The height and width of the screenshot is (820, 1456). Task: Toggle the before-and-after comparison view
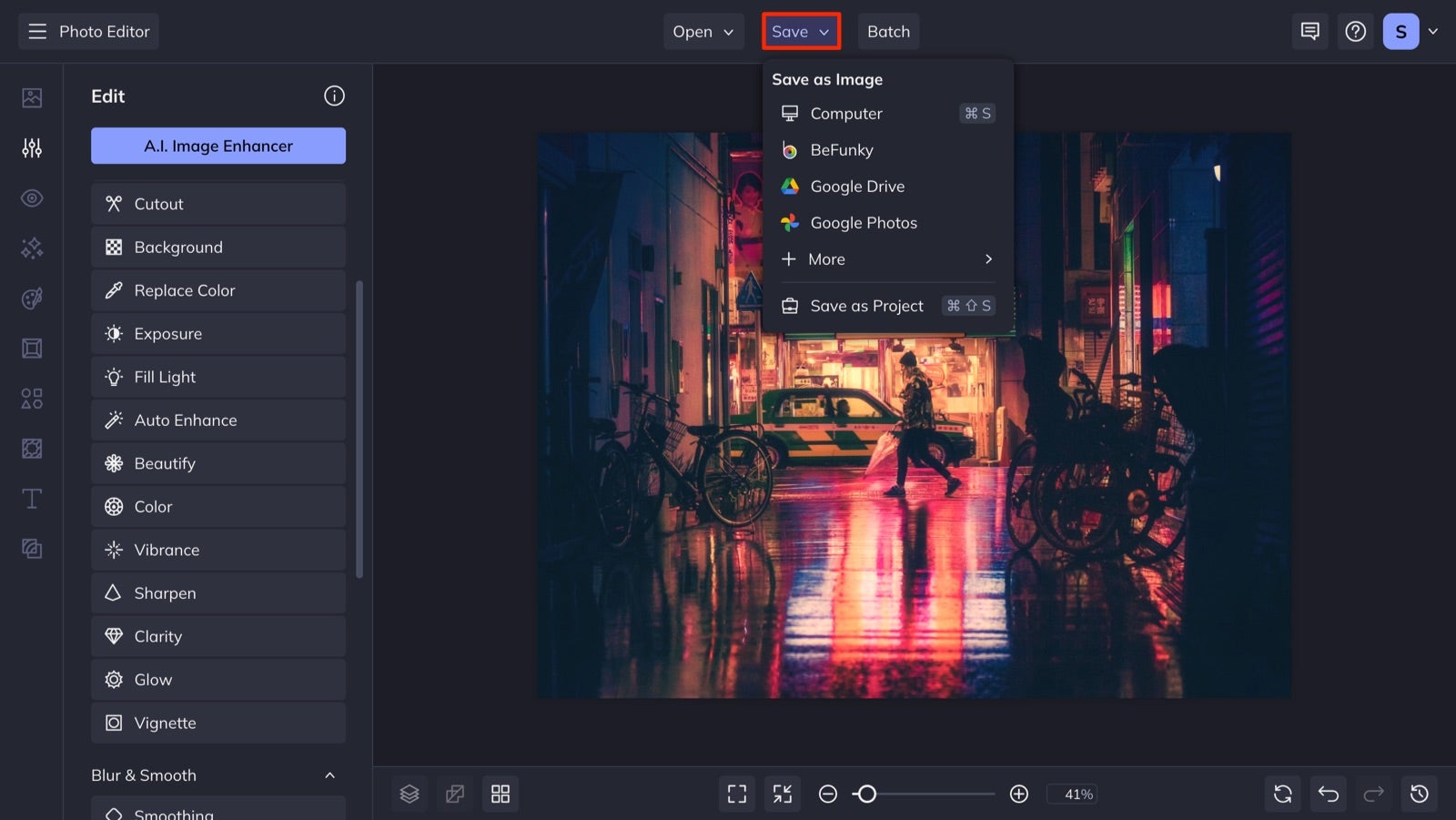pos(454,793)
